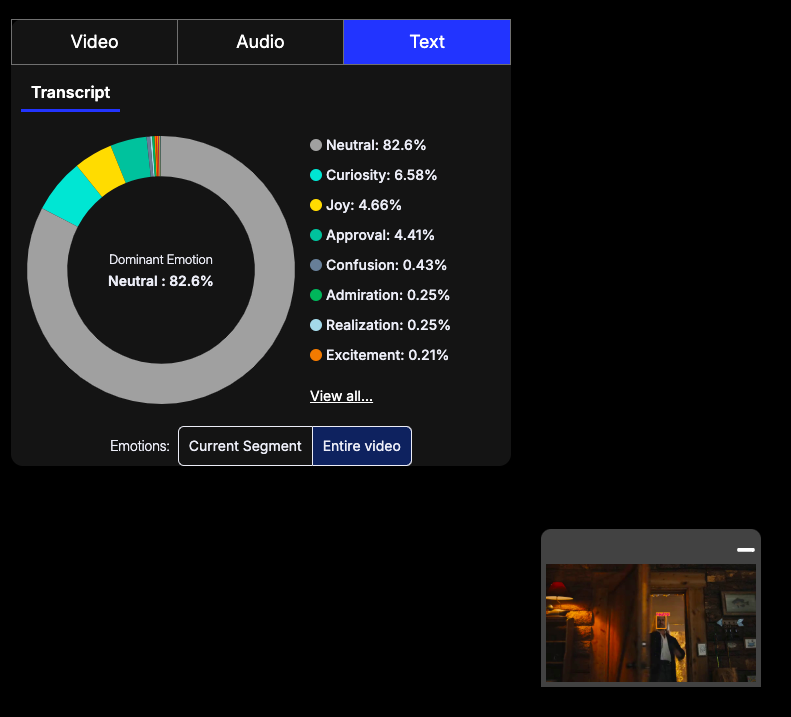Select the 'Curiosity: 6.58%' legend entry
791x717 pixels.
(373, 175)
